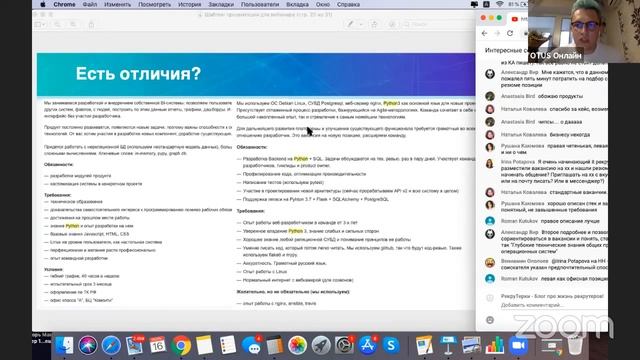Click zoom in magnifier in Preview toolbar

(73, 24)
